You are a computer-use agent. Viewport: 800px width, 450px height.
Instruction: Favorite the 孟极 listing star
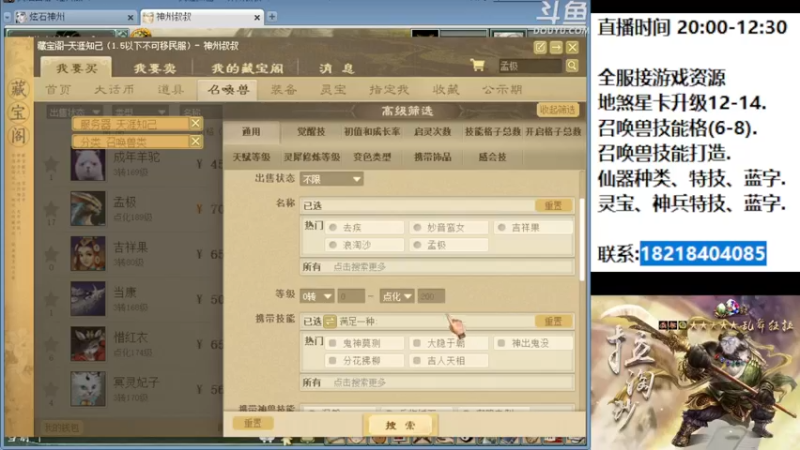click(51, 209)
